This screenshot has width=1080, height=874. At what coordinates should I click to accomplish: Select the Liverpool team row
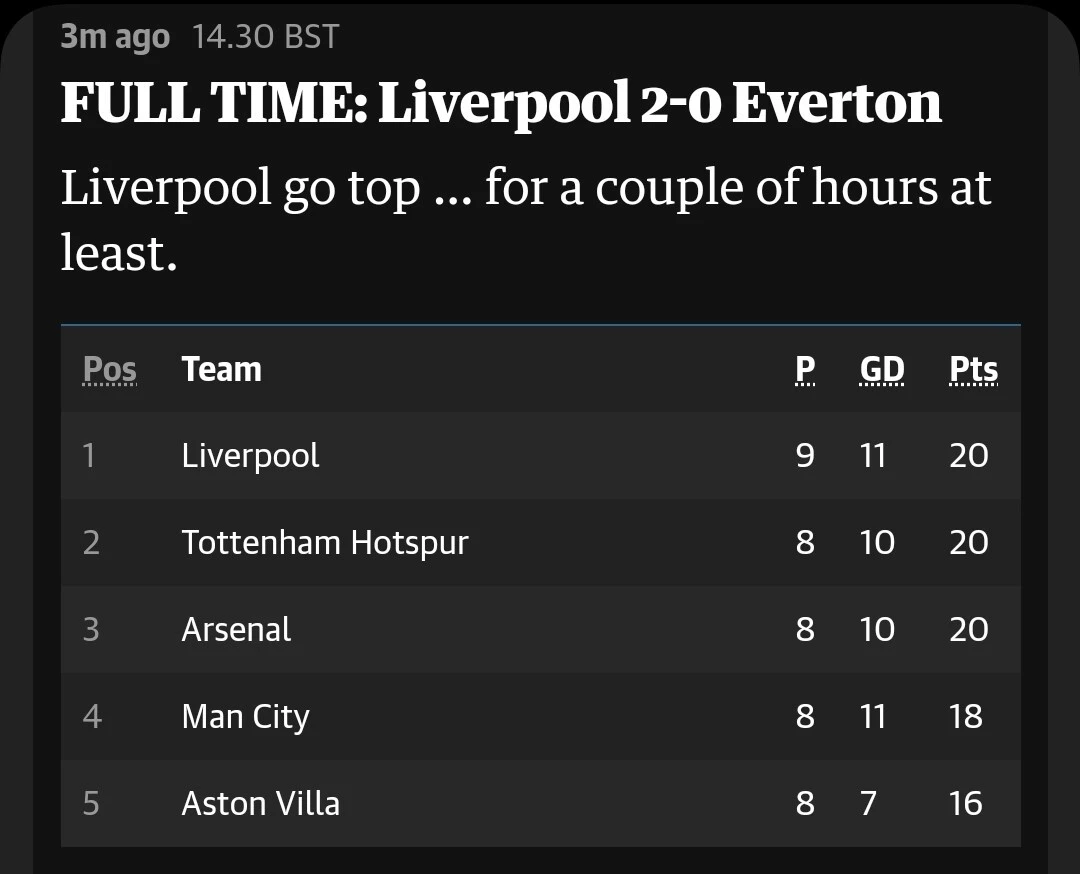pos(541,455)
